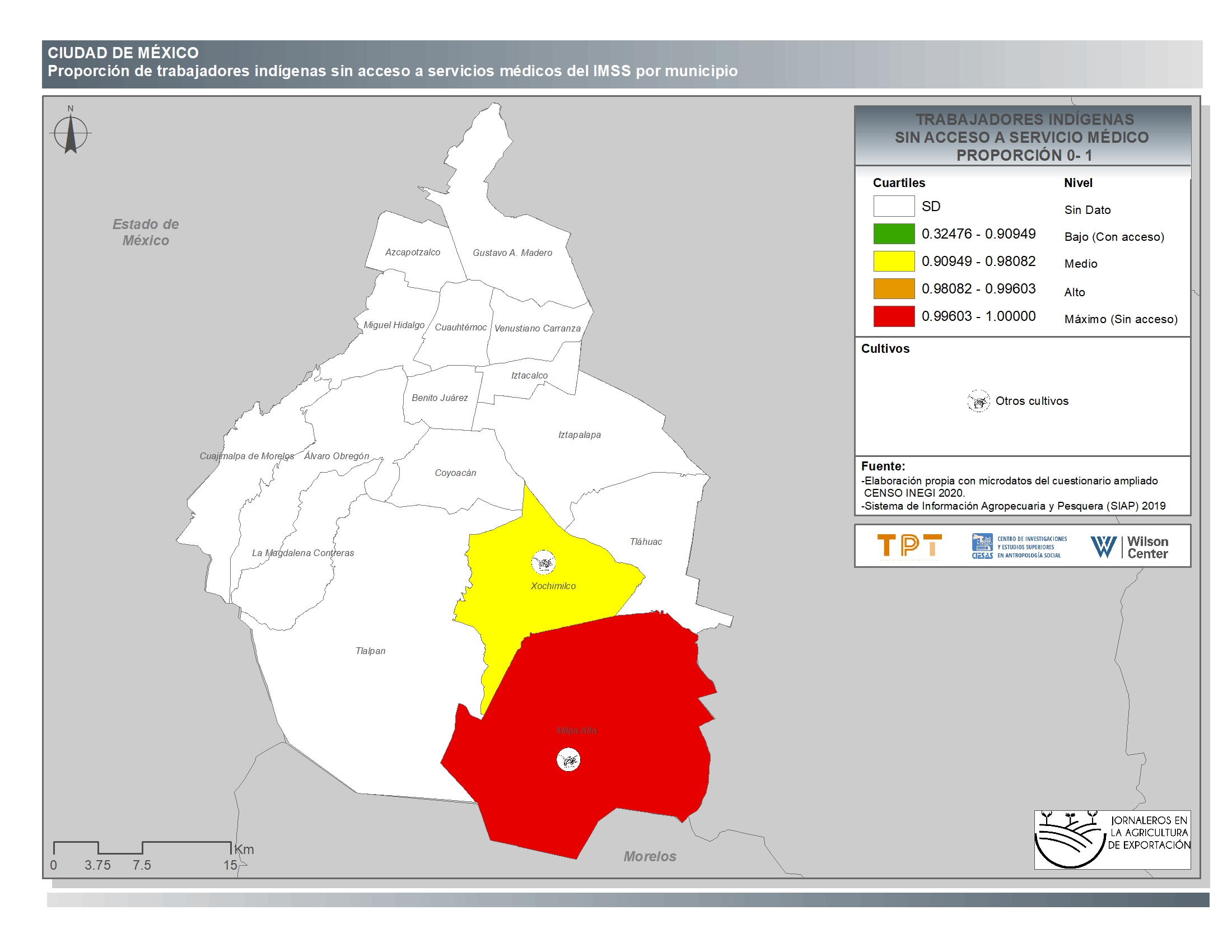Click the Morelos state label
This screenshot has height=952, width=1232.
(650, 856)
